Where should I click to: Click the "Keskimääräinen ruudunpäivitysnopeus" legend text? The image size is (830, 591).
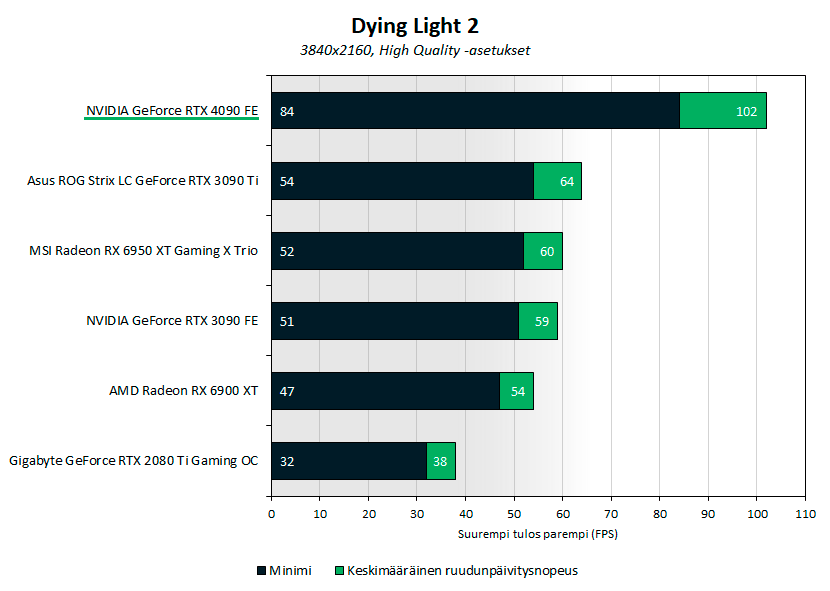pyautogui.click(x=462, y=571)
